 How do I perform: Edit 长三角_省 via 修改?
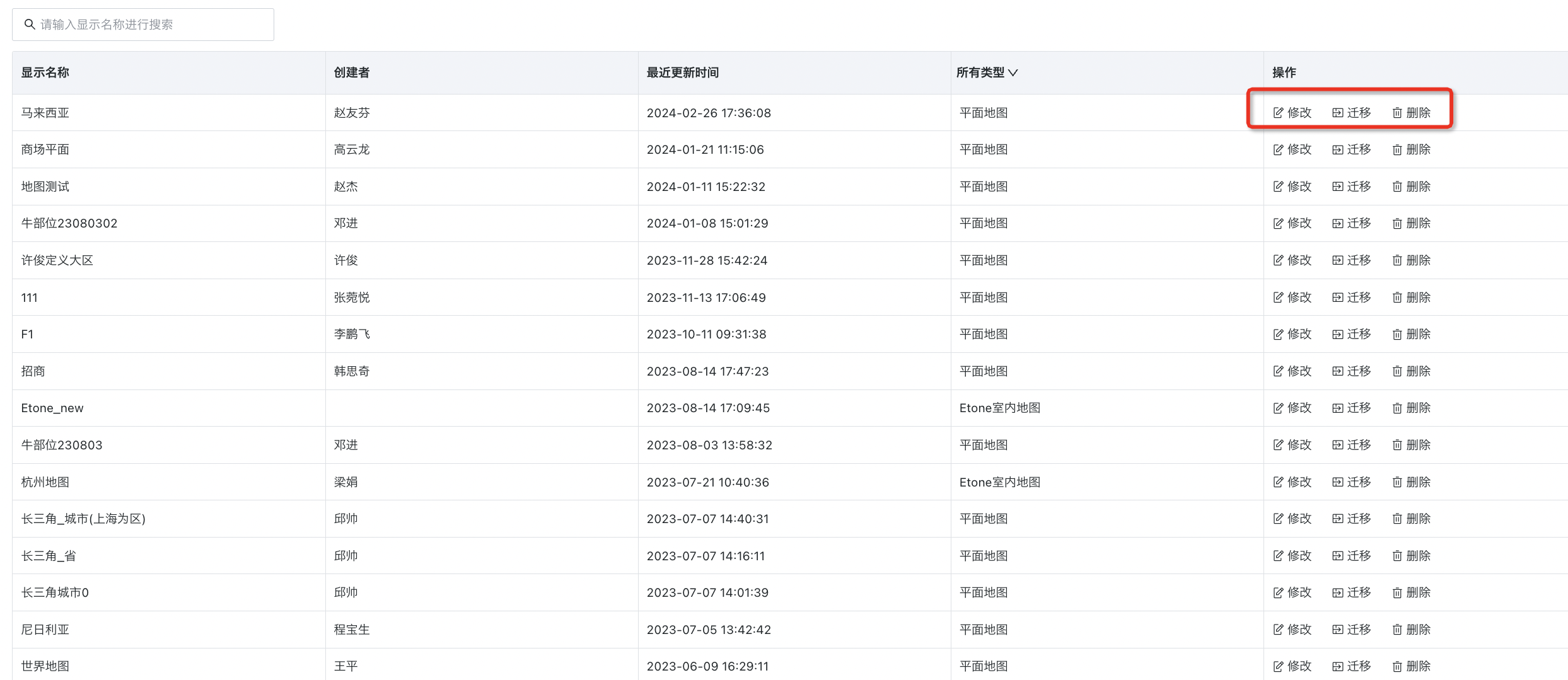pyautogui.click(x=1292, y=556)
